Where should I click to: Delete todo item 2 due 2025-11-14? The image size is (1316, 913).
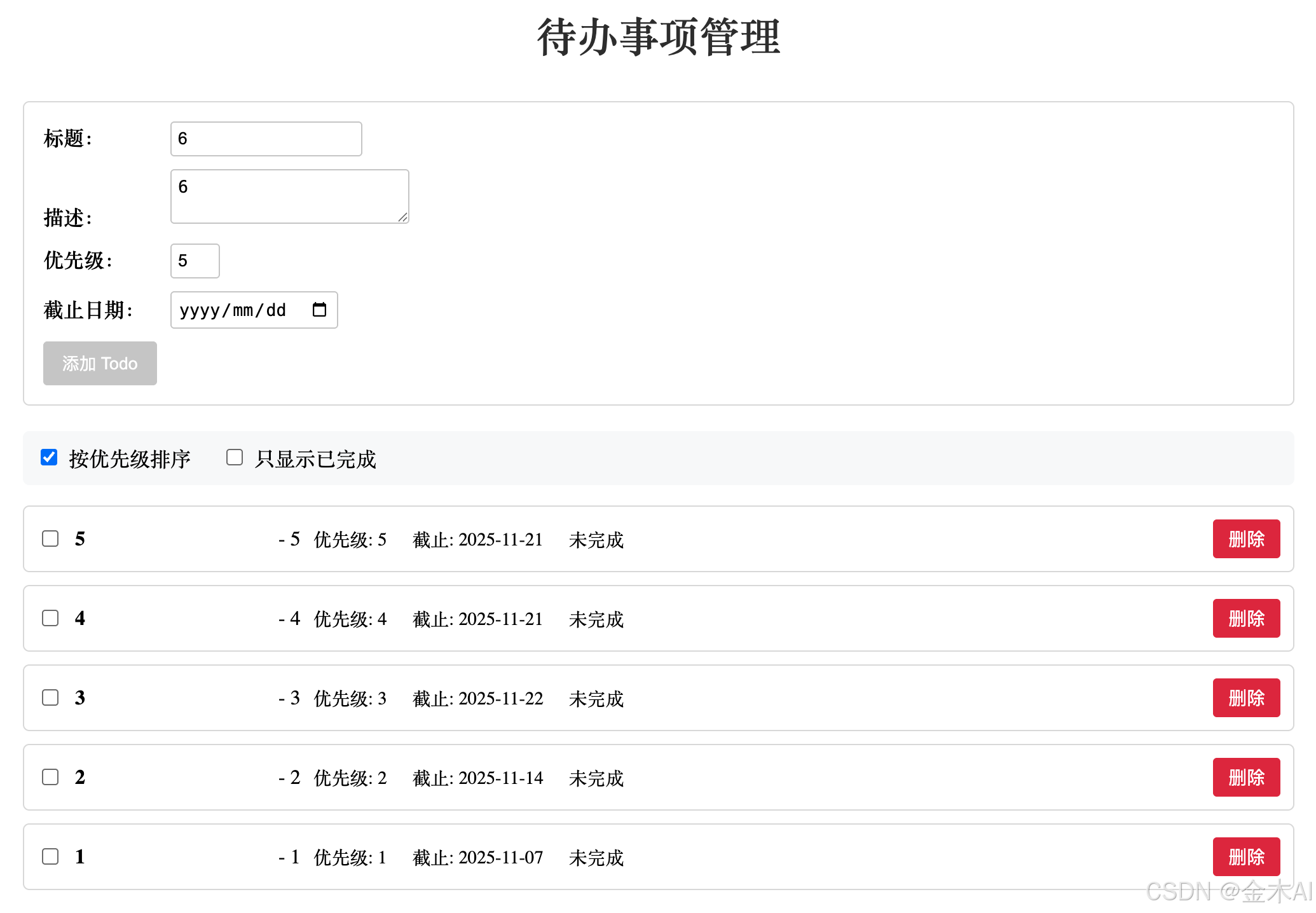pos(1245,777)
